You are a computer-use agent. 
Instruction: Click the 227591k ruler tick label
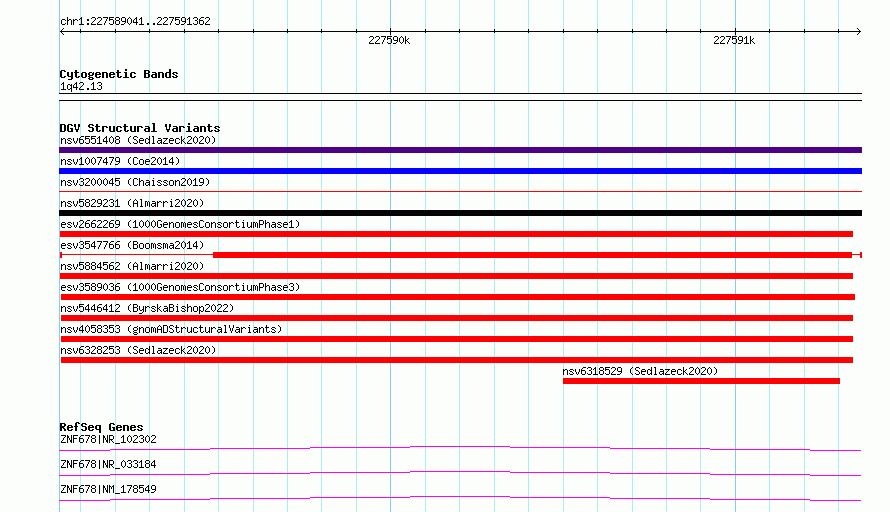[734, 40]
